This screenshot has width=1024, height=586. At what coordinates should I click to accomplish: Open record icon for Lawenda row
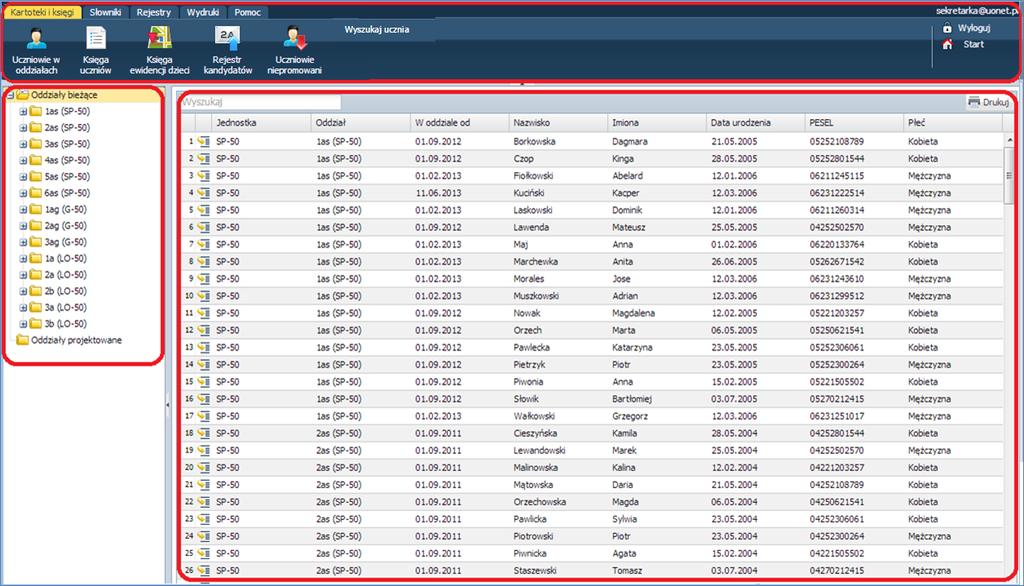(204, 227)
